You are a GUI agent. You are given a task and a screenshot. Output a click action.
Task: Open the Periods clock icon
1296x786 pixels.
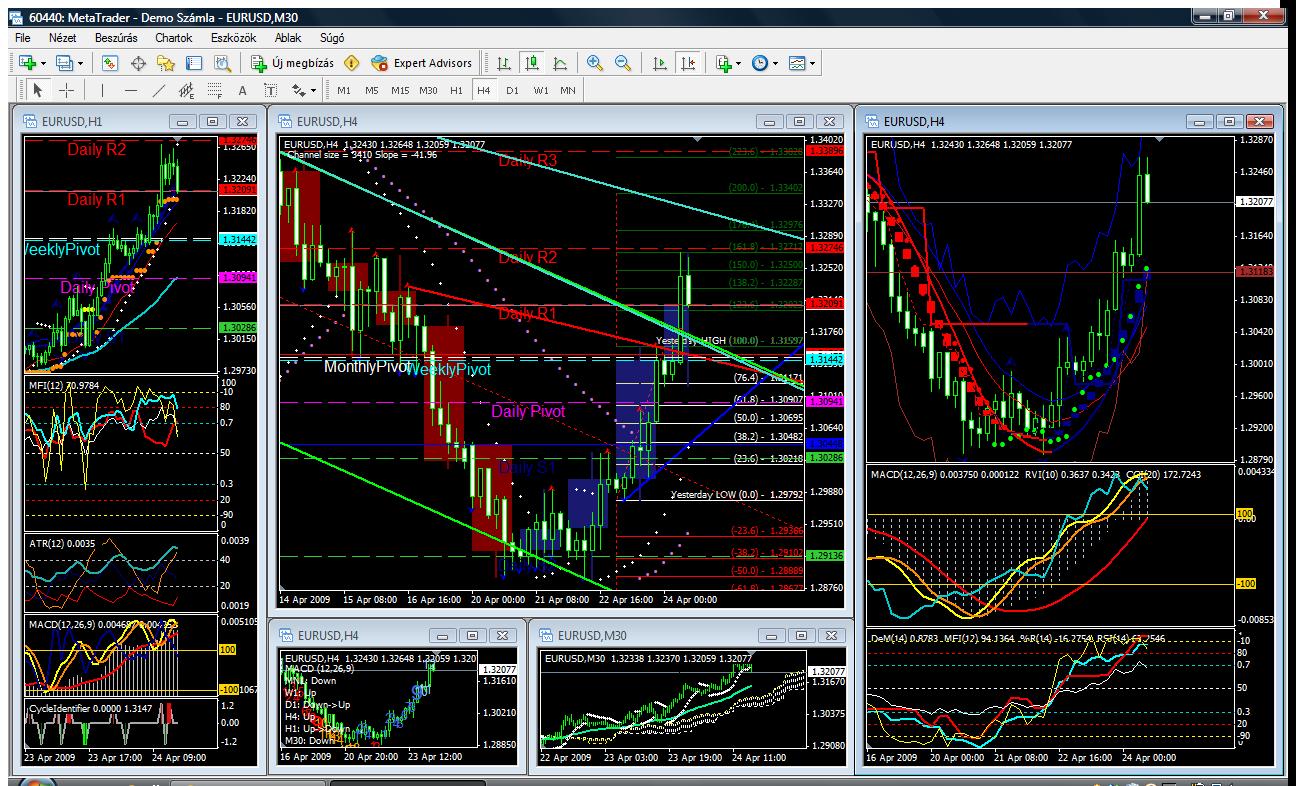pyautogui.click(x=760, y=63)
